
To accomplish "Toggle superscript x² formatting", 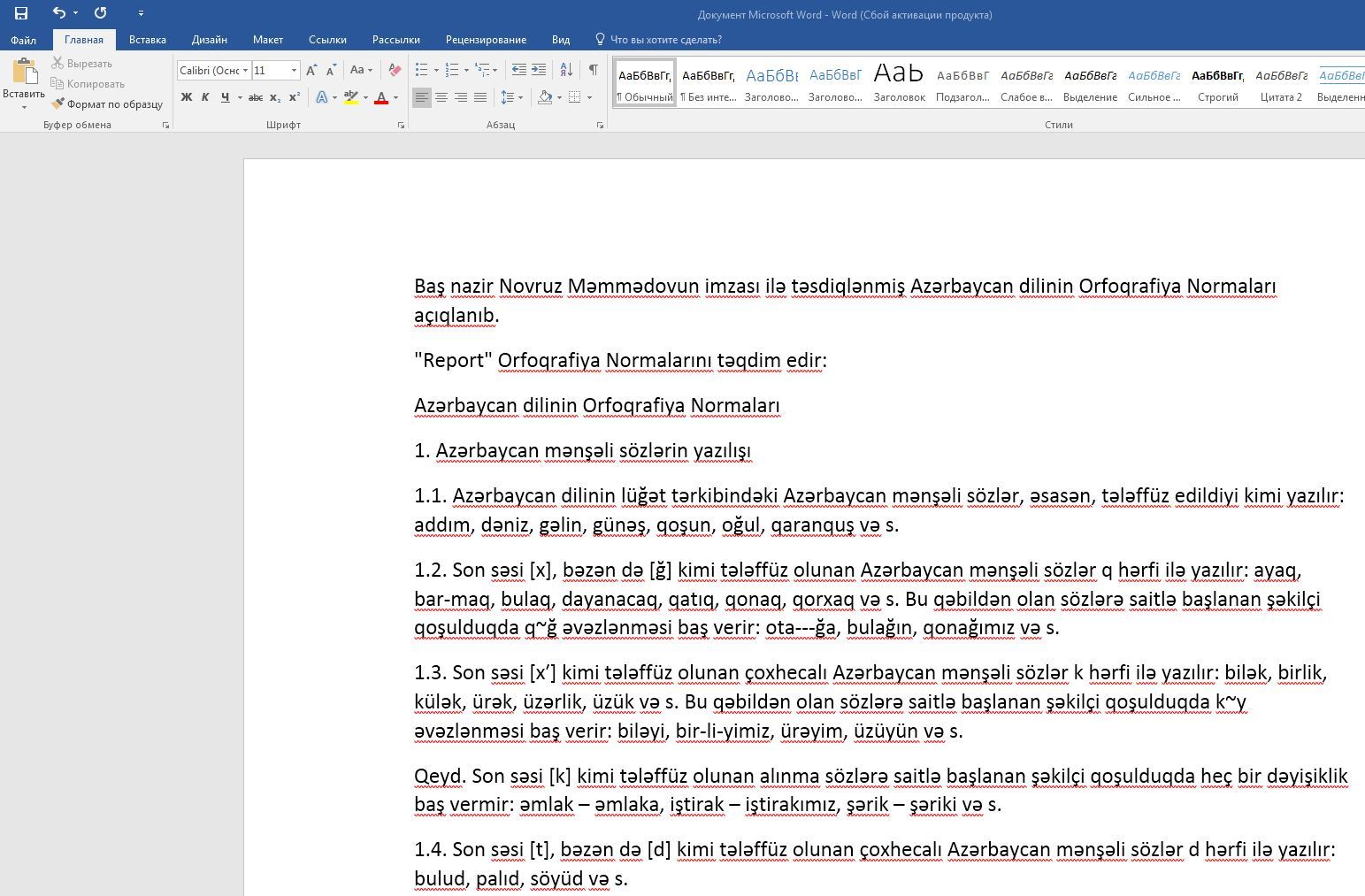I will click(x=295, y=97).
